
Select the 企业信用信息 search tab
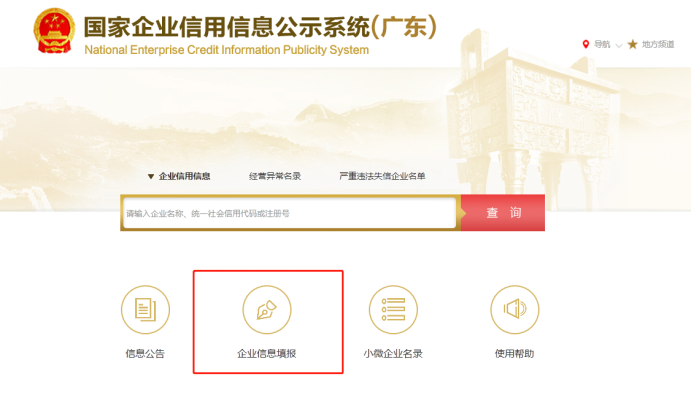pyautogui.click(x=184, y=176)
